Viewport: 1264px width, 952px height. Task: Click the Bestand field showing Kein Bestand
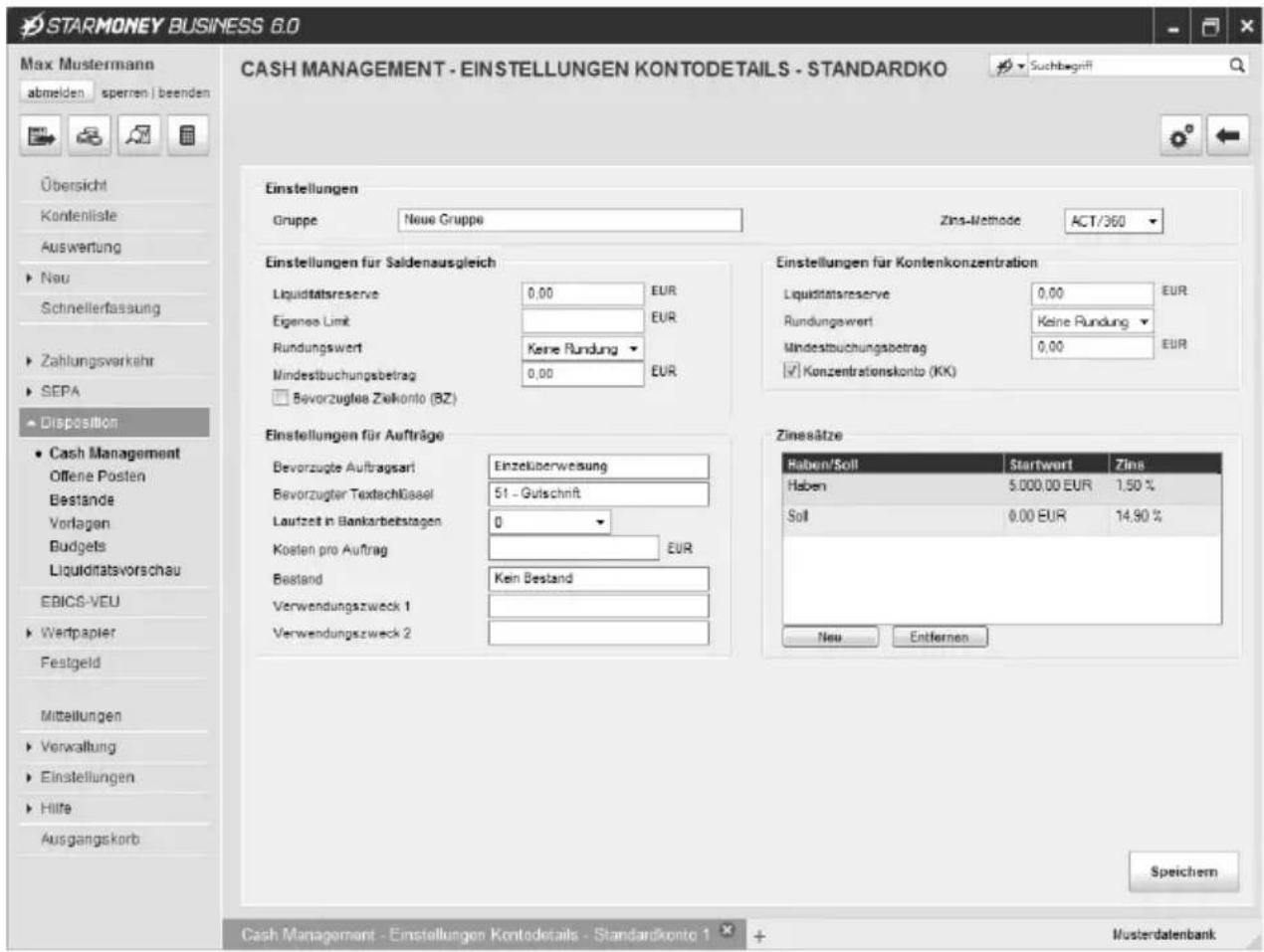[x=599, y=578]
